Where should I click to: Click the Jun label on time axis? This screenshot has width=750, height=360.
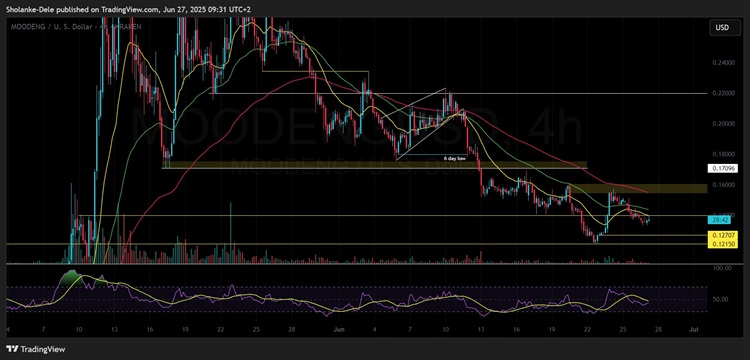click(x=339, y=330)
